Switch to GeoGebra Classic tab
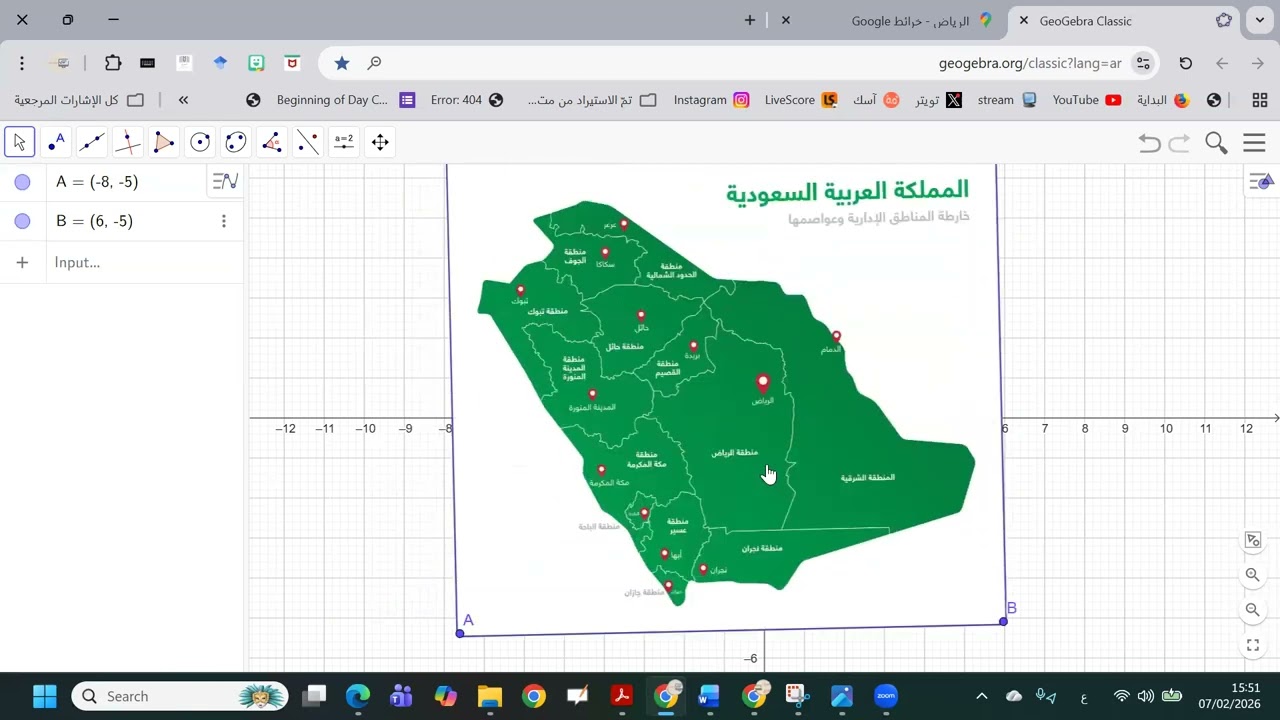Screen dimensions: 1280x720 click(x=1125, y=20)
